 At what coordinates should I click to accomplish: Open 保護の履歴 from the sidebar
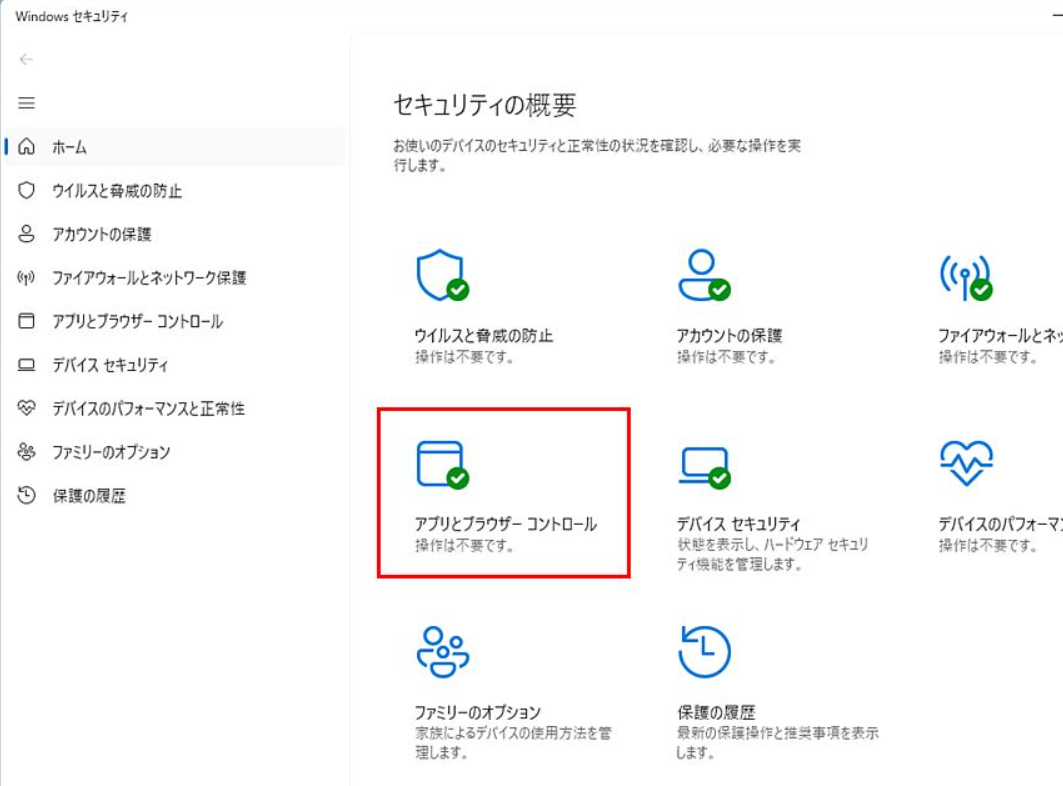(89, 496)
